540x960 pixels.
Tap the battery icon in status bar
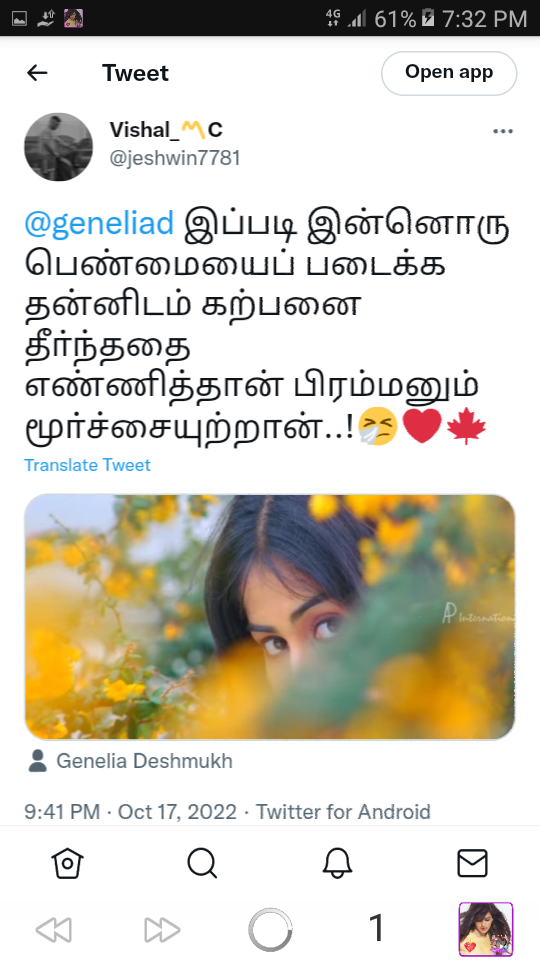click(x=428, y=18)
